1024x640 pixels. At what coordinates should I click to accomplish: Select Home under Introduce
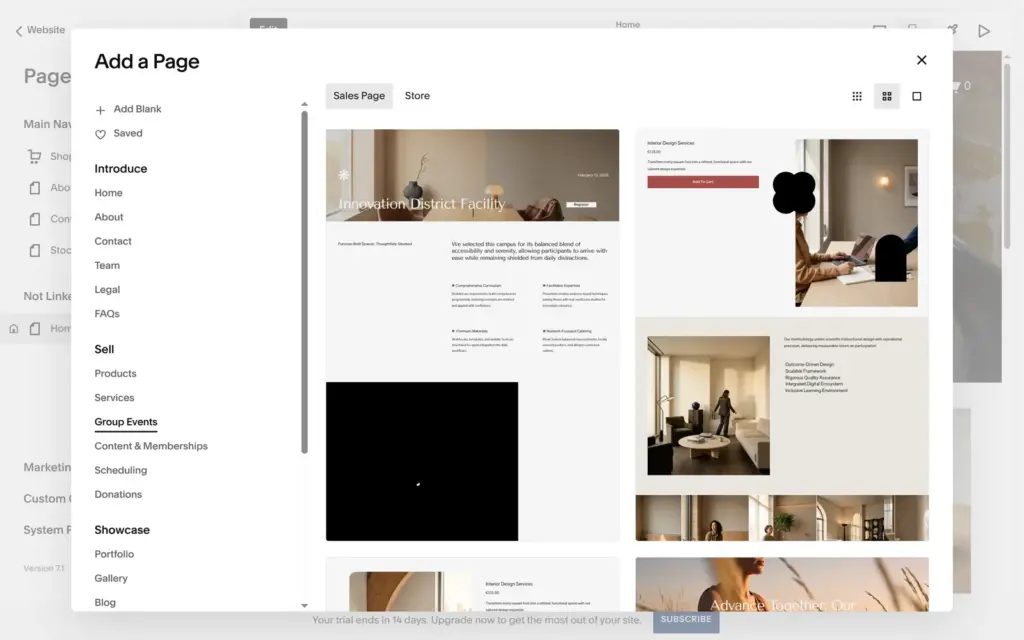(x=108, y=193)
